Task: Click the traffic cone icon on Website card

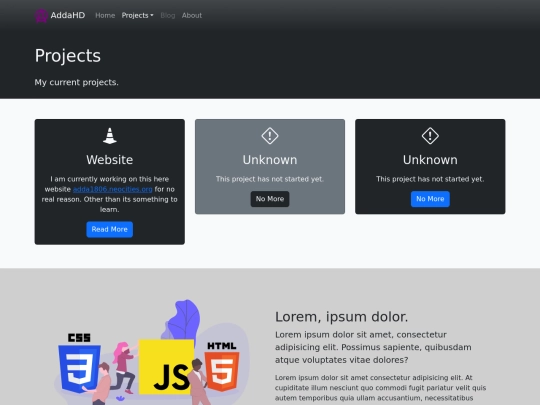Action: click(110, 136)
